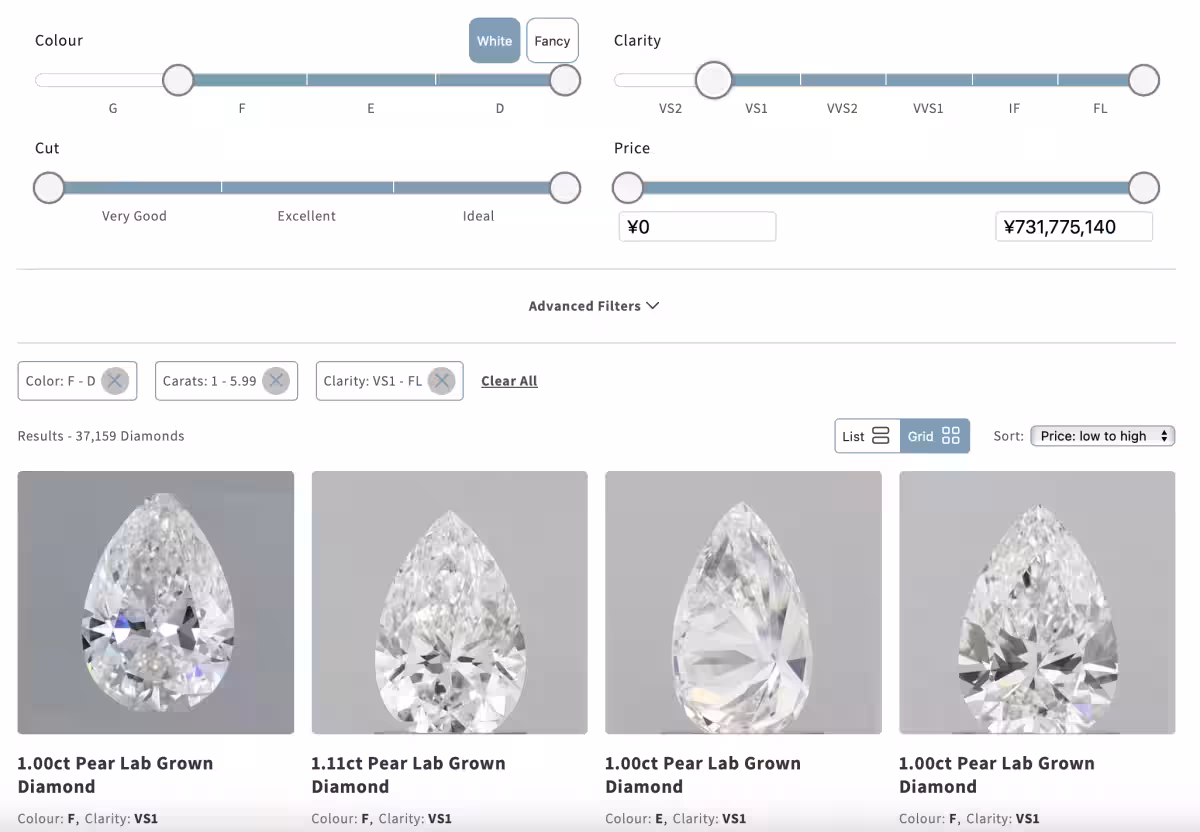
Task: Open the first 1.00ct Pear diamond image
Action: 156,602
